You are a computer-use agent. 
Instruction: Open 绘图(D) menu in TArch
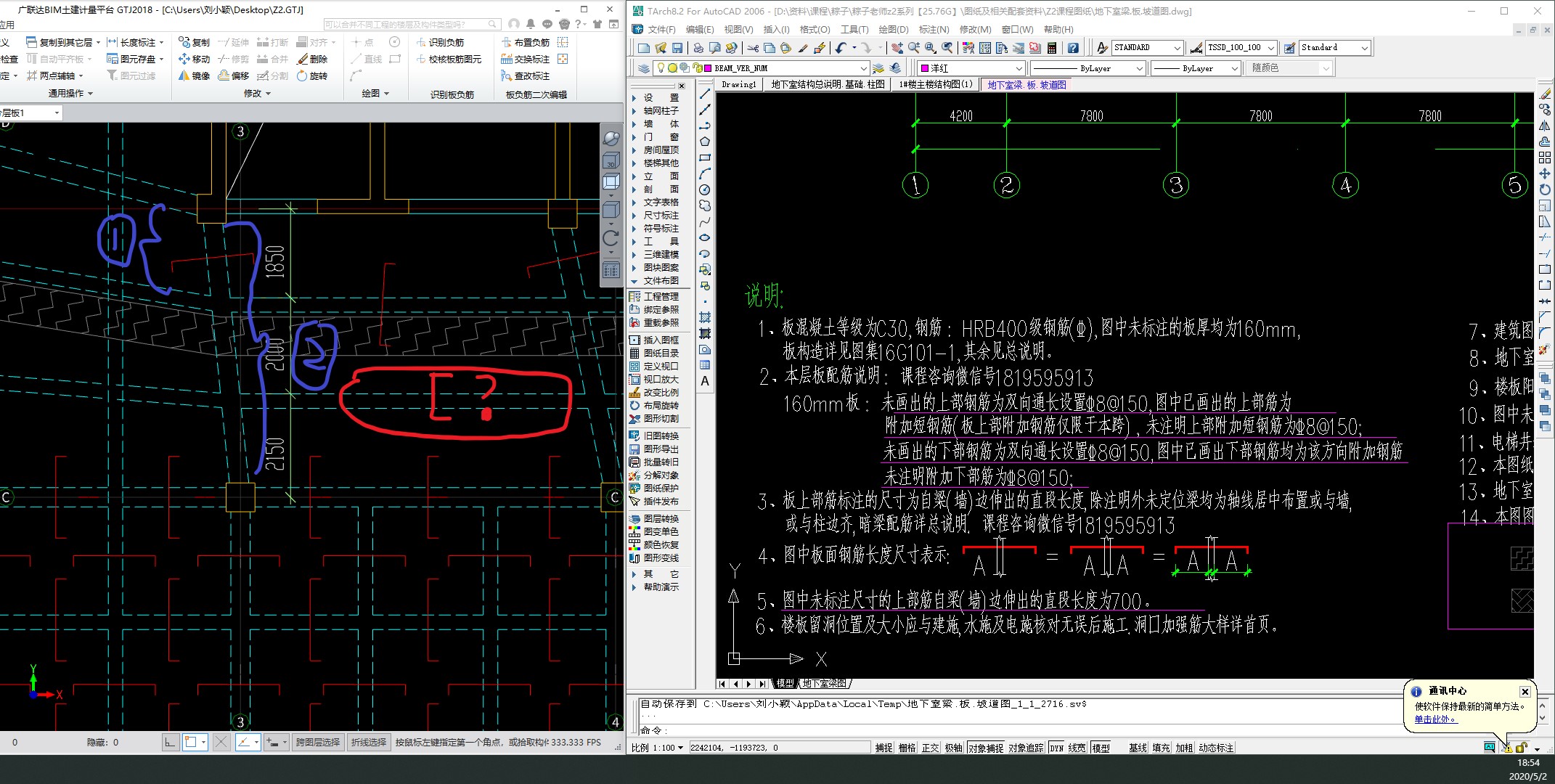coord(893,30)
